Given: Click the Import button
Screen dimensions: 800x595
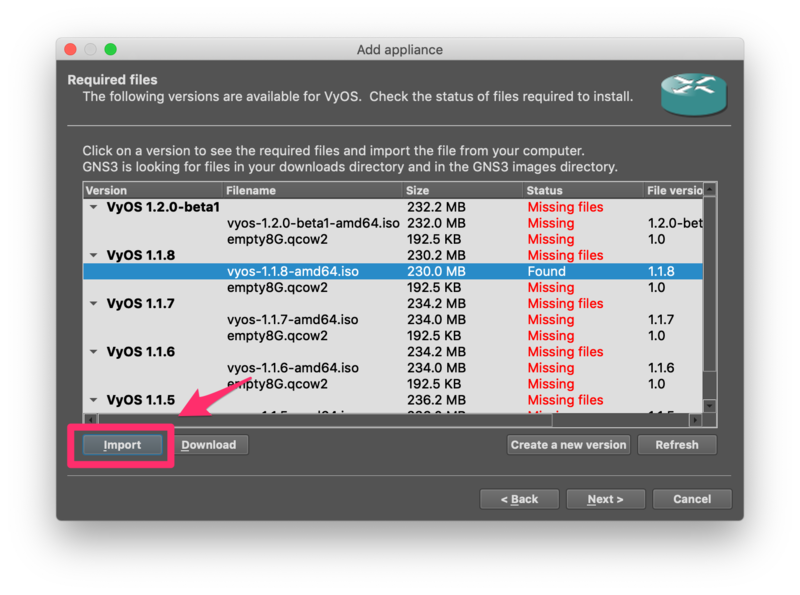Looking at the screenshot, I should pos(122,444).
